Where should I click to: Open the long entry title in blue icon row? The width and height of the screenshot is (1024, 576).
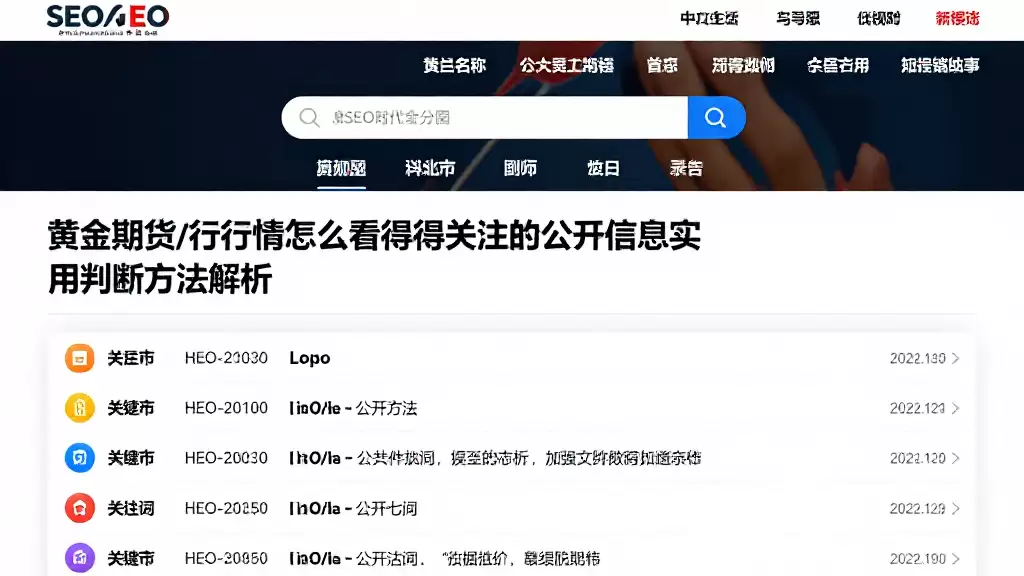[x=495, y=458]
